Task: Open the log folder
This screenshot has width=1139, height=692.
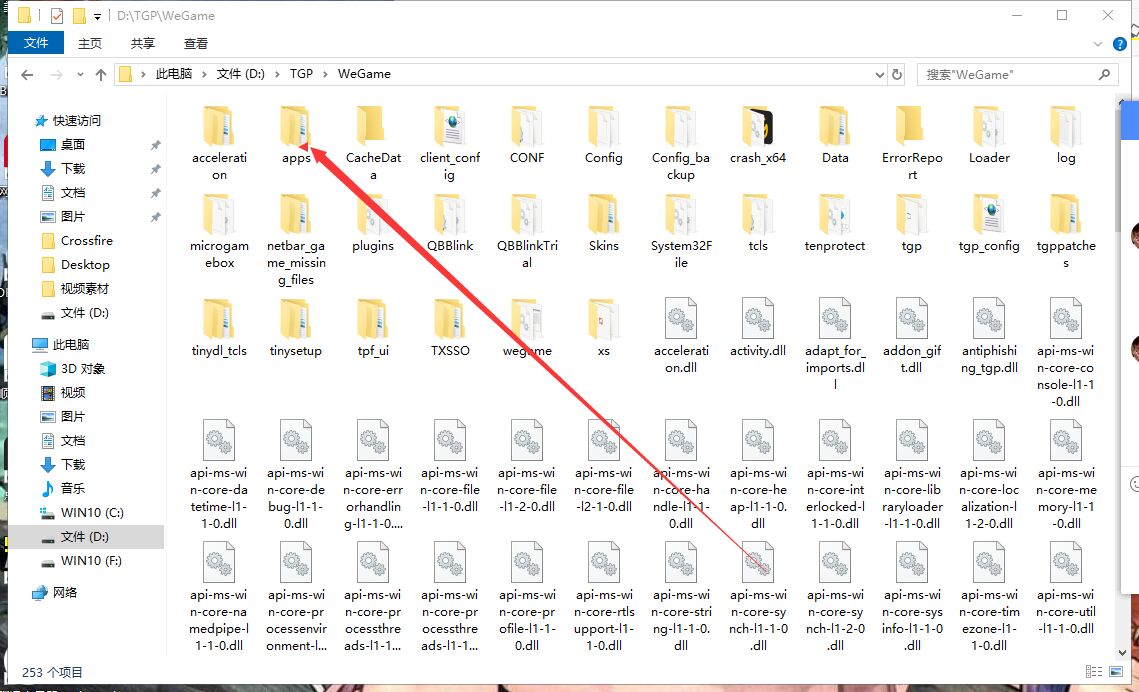Action: tap(1066, 136)
